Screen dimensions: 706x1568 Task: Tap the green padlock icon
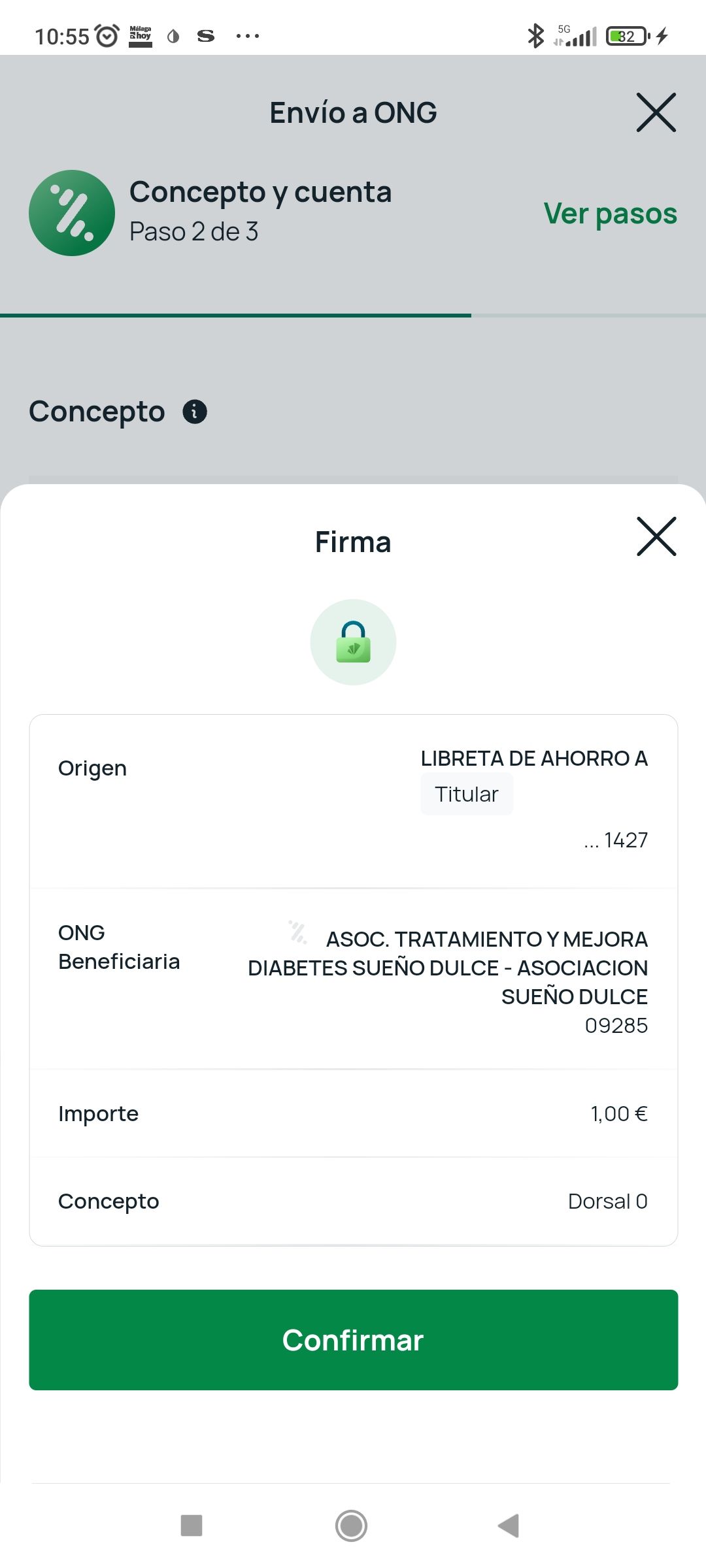click(x=353, y=642)
